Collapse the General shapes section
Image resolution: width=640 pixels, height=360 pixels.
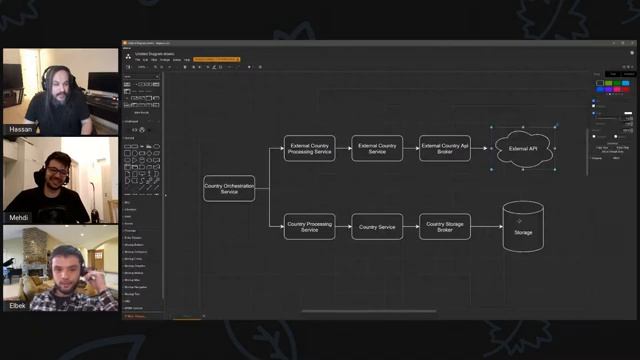pos(130,138)
